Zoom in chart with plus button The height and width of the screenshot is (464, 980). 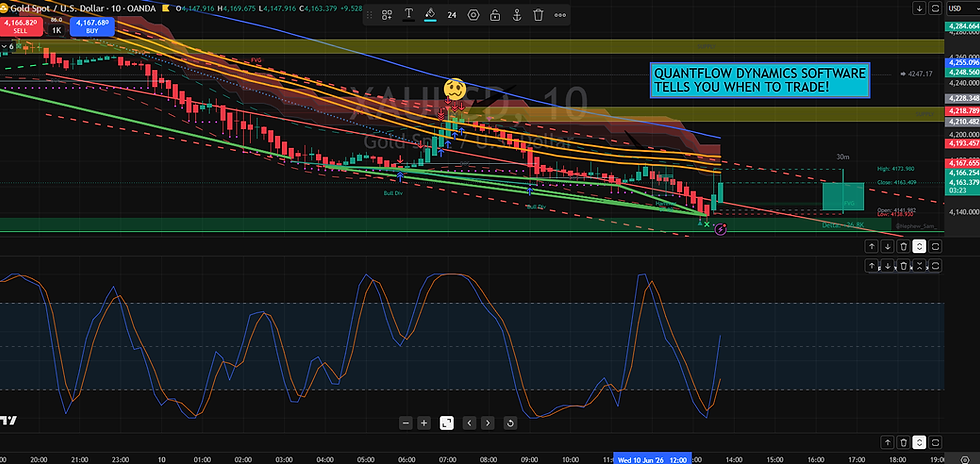(x=424, y=423)
